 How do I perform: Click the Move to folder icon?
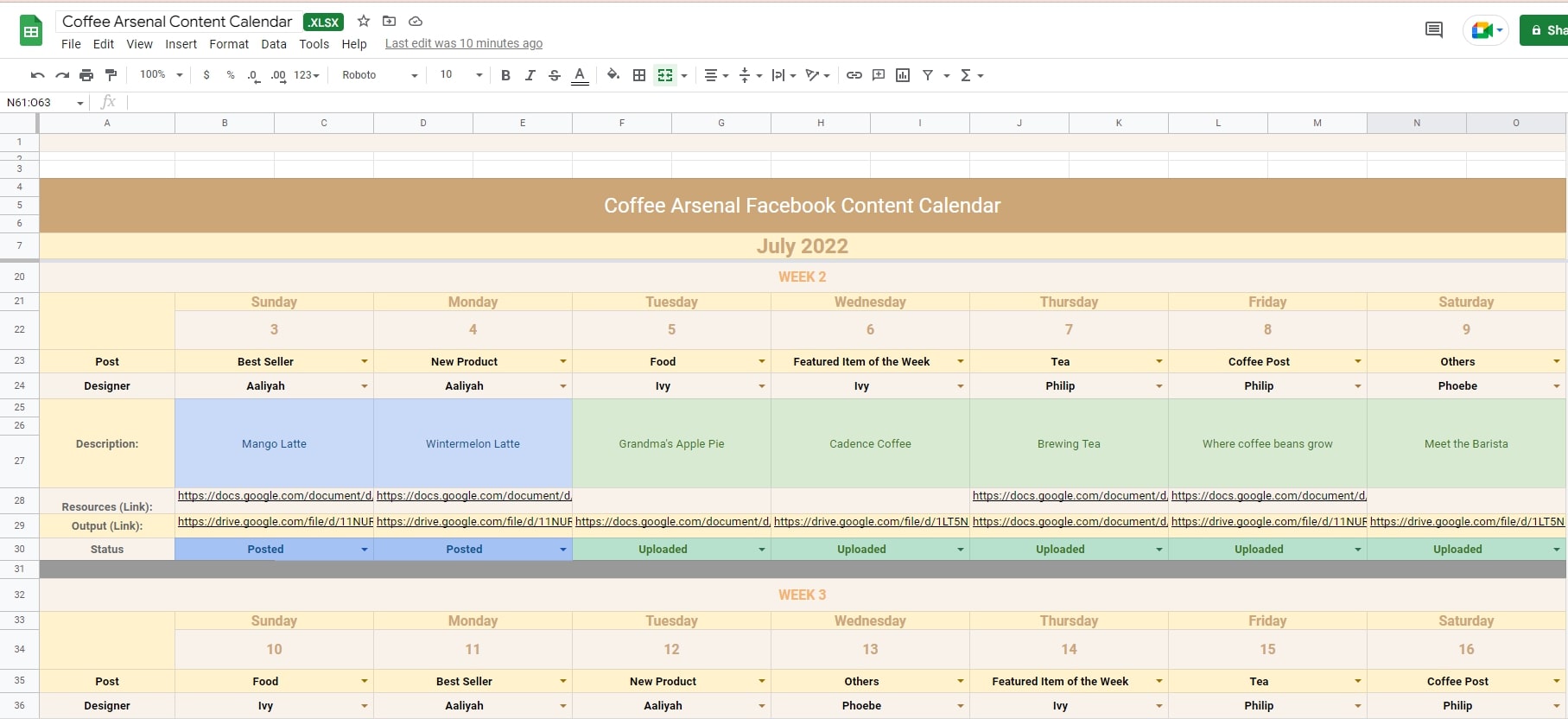(x=390, y=21)
